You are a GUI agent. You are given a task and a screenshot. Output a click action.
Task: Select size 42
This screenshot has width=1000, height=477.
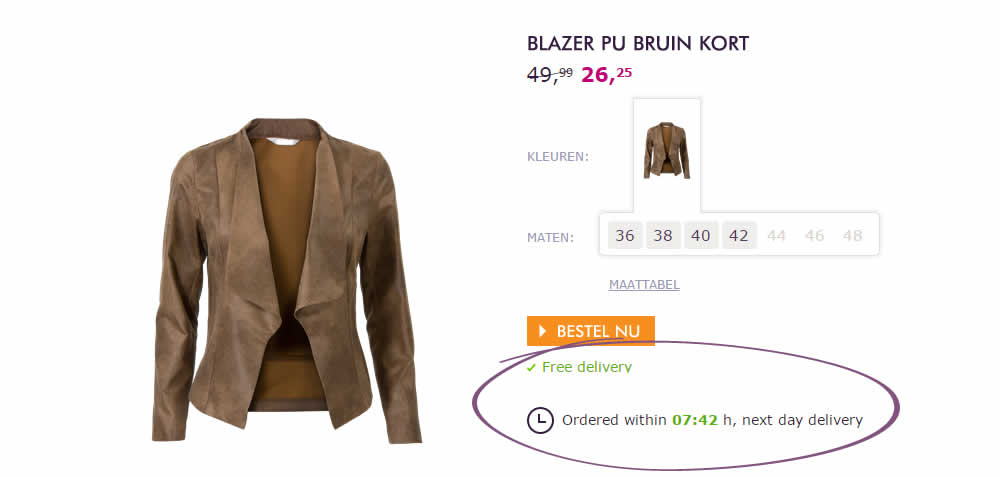coord(739,236)
